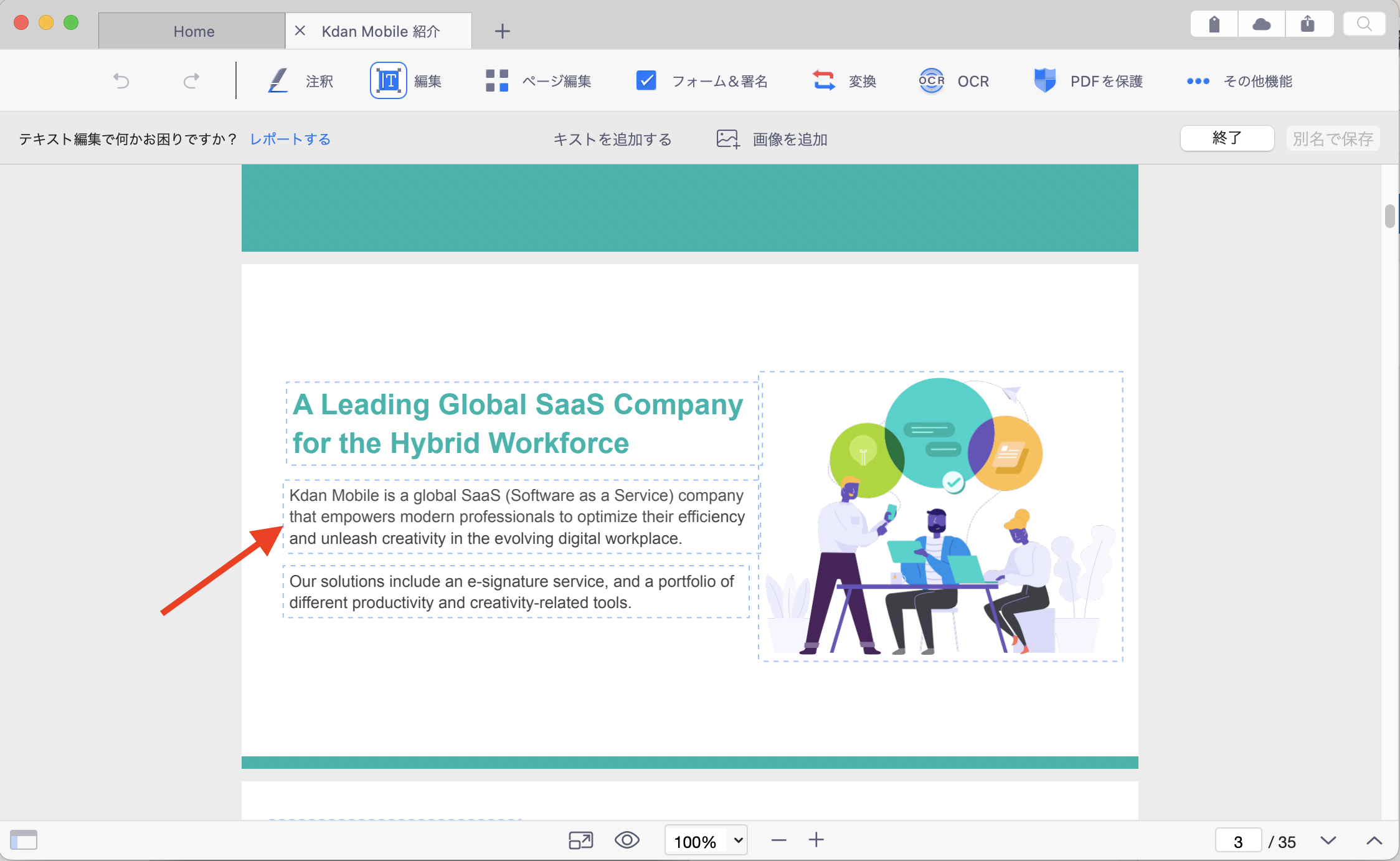1400x861 pixels.
Task: Click the zoom out minus button
Action: tap(778, 840)
